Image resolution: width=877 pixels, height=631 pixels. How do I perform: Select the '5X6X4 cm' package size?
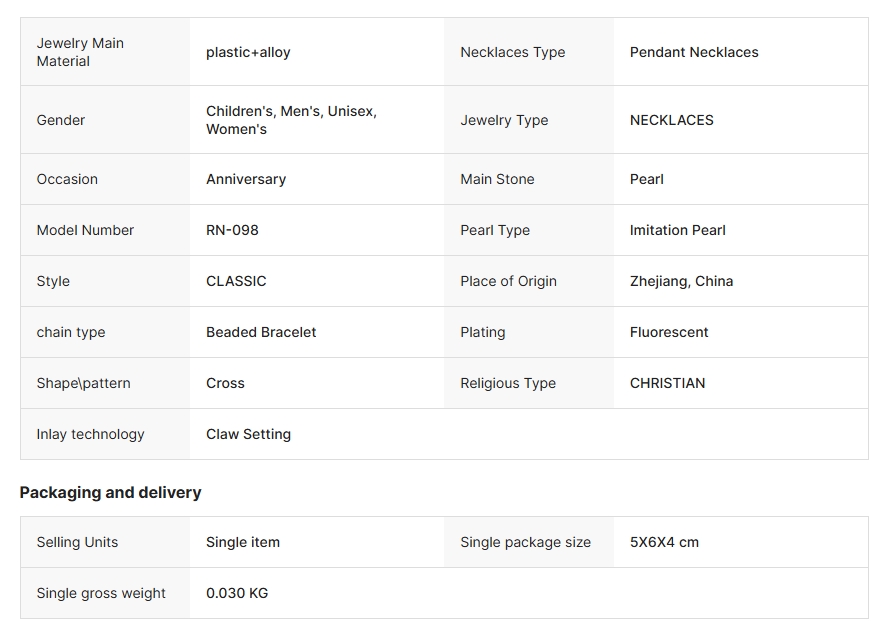[x=664, y=542]
